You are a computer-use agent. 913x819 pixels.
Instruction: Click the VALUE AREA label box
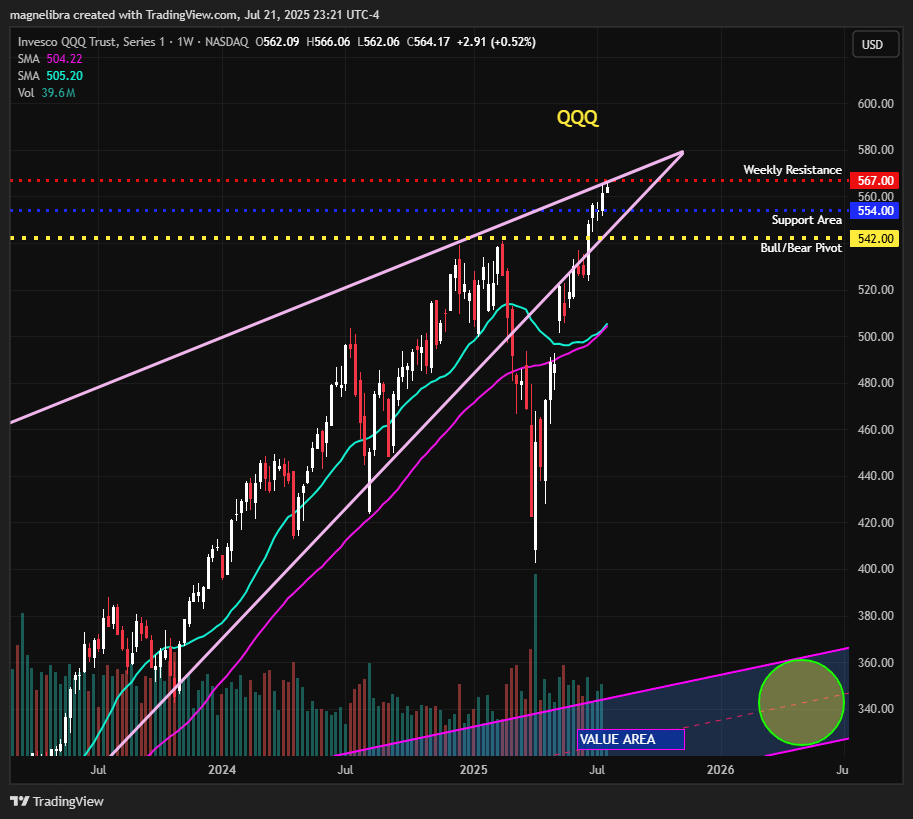[x=631, y=739]
